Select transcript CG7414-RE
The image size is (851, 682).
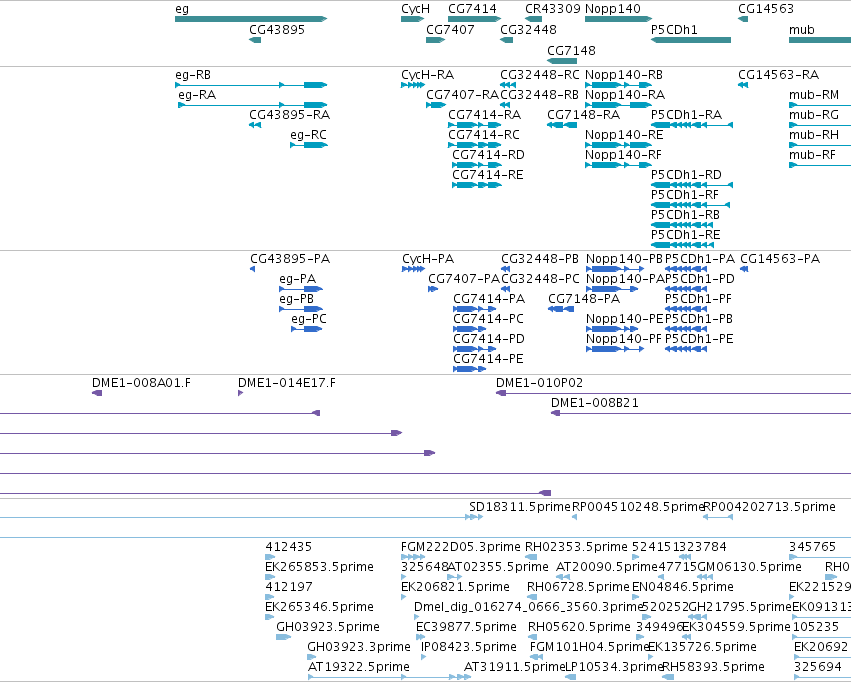click(477, 185)
